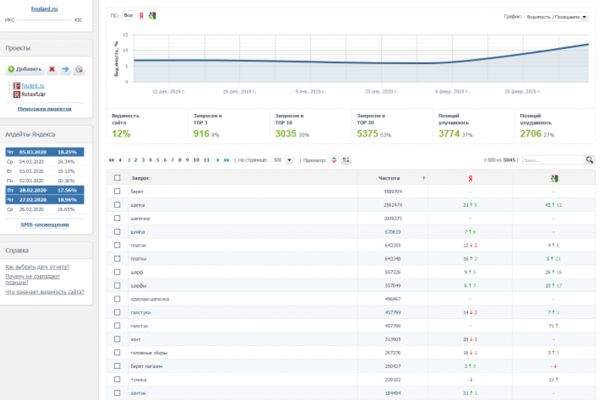Click the magnifier search icon

590,160
